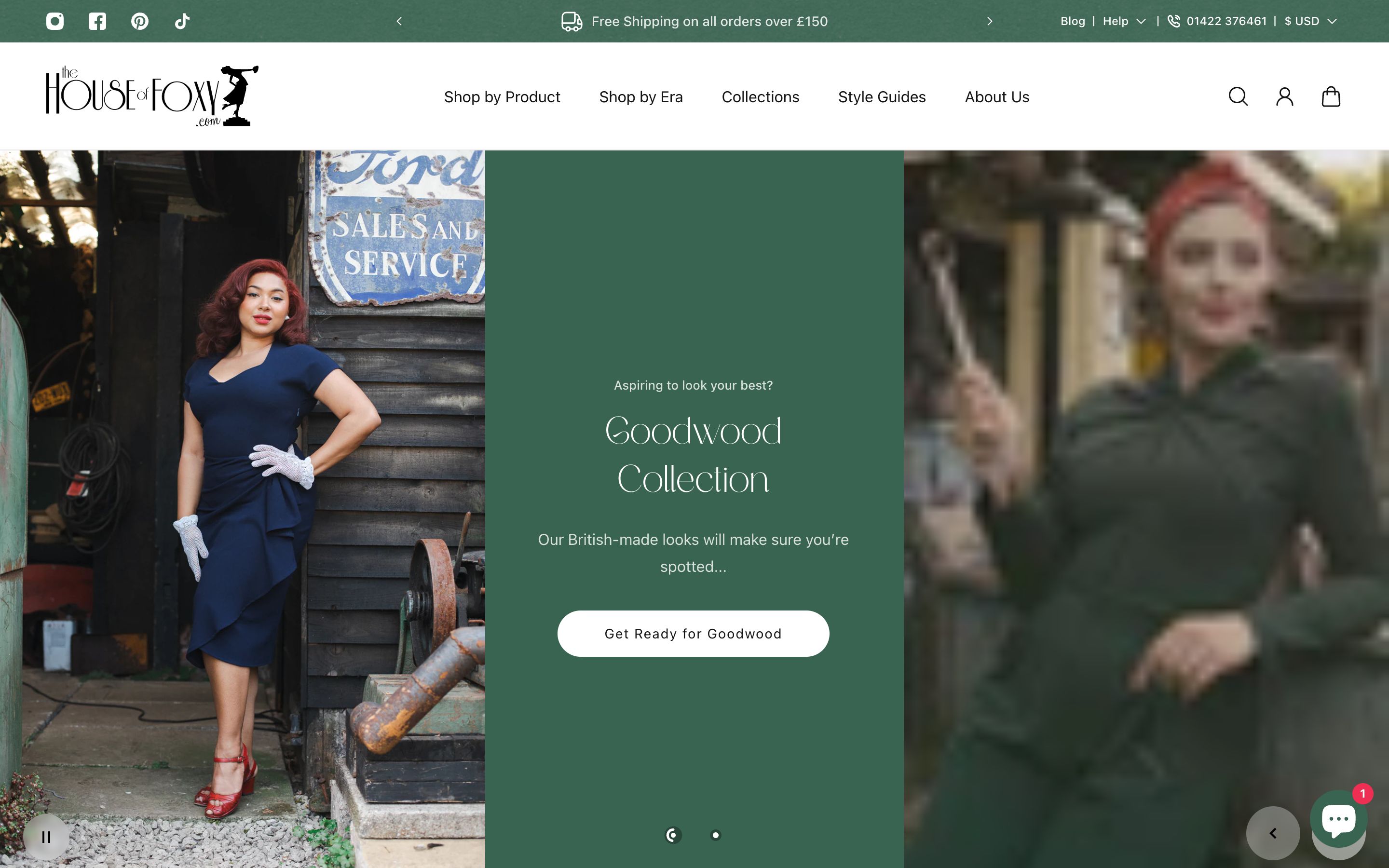This screenshot has width=1389, height=868.
Task: Show next announcement with right chevron
Action: coord(989,21)
